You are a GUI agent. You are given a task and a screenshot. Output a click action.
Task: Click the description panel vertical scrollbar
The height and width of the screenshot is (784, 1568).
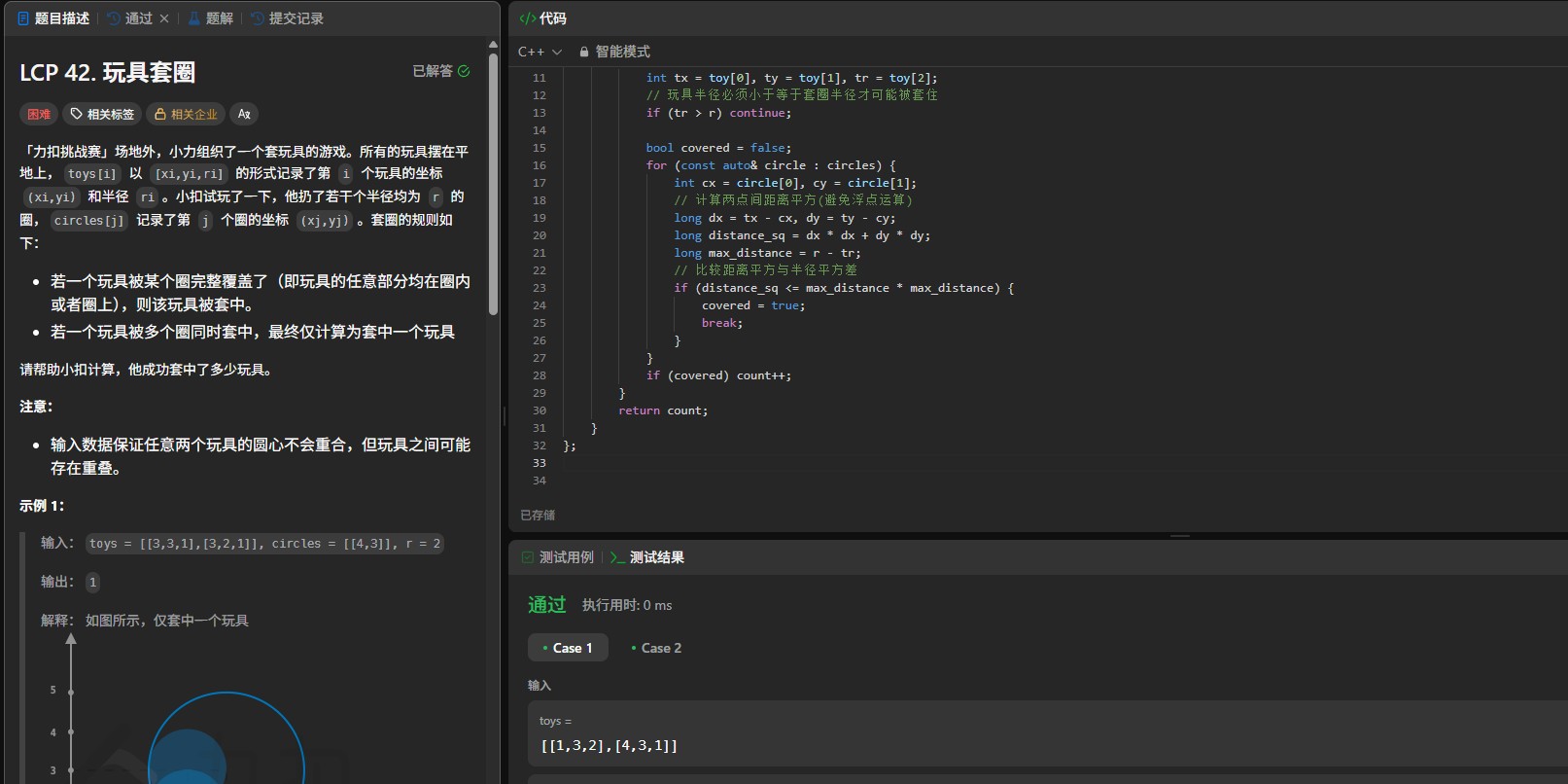coord(493,185)
